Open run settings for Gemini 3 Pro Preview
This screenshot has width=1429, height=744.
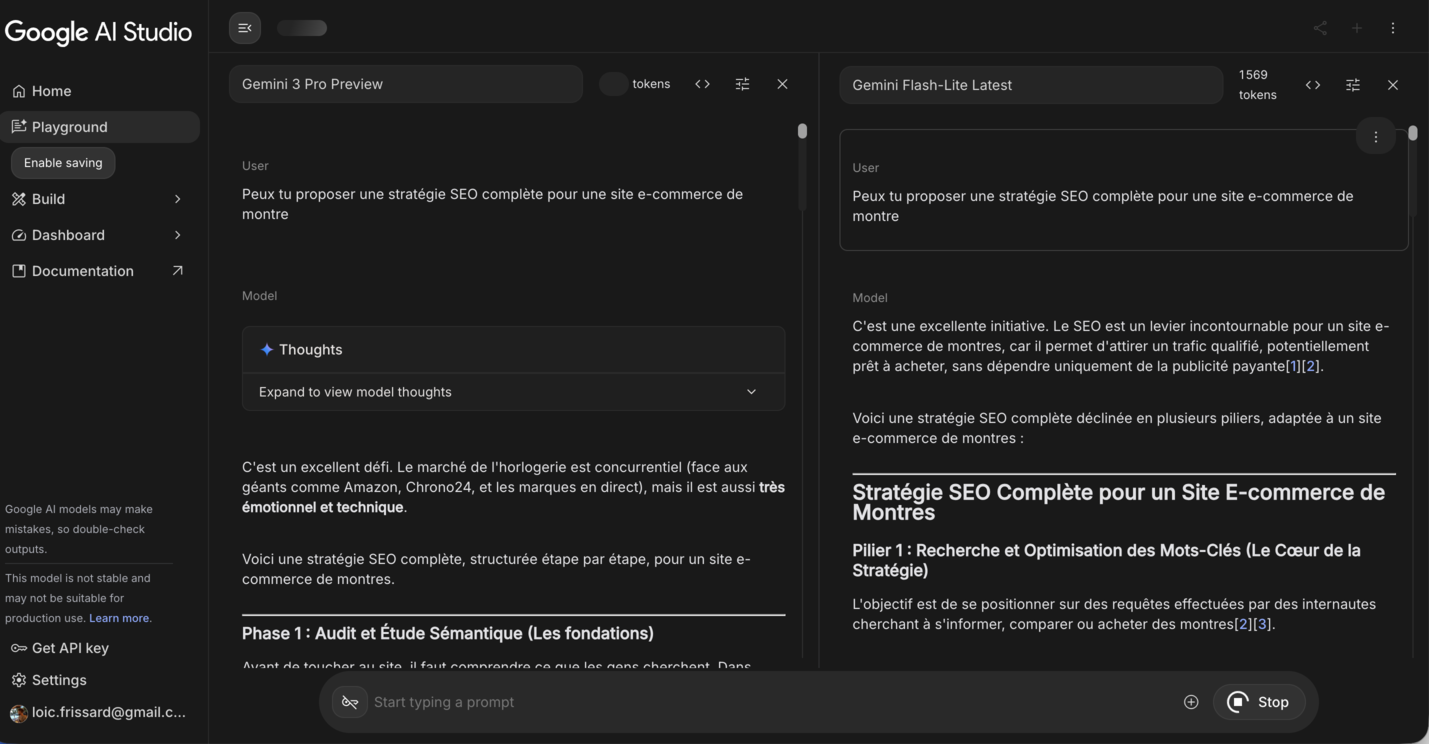[x=742, y=84]
